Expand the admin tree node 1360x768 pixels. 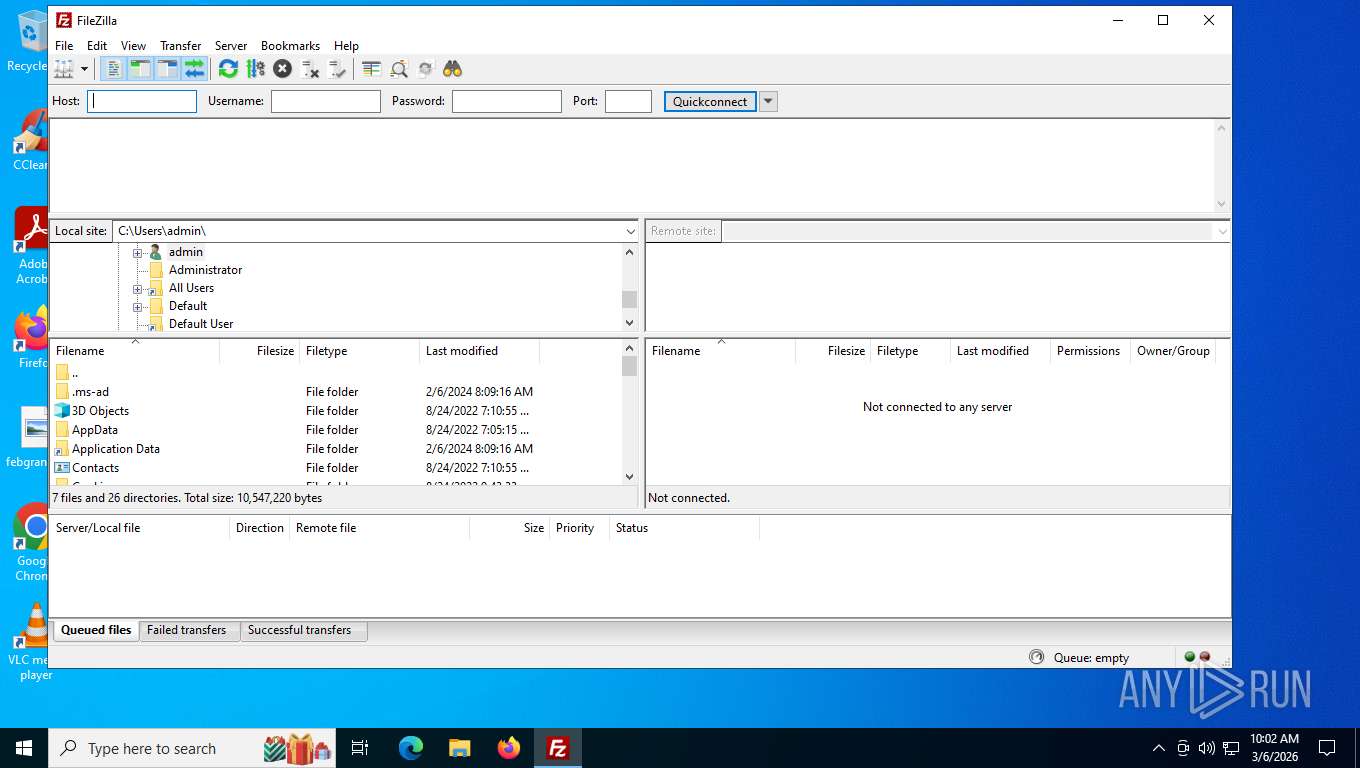coord(137,252)
